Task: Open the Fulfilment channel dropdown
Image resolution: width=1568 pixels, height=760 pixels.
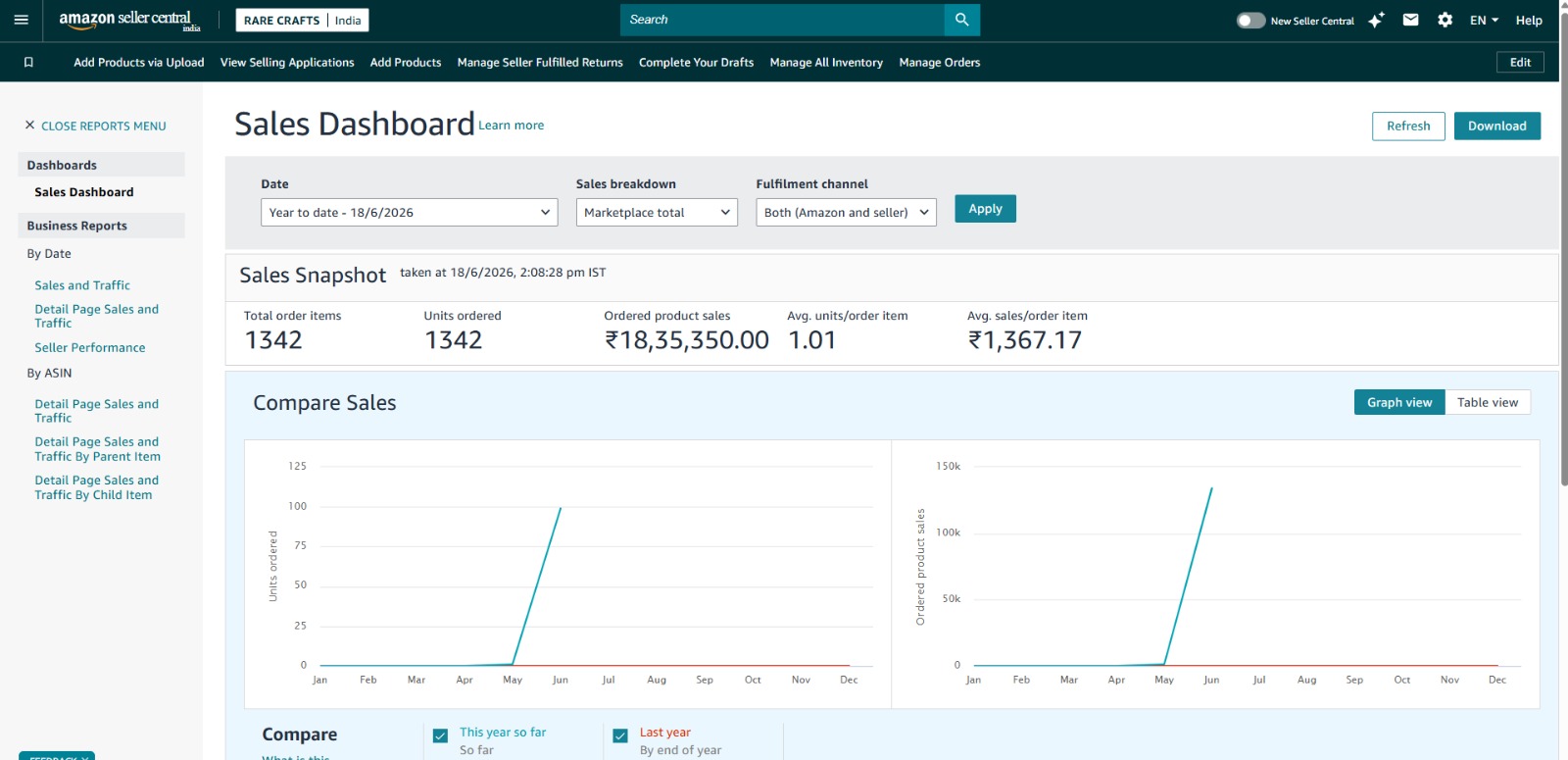Action: (x=846, y=212)
